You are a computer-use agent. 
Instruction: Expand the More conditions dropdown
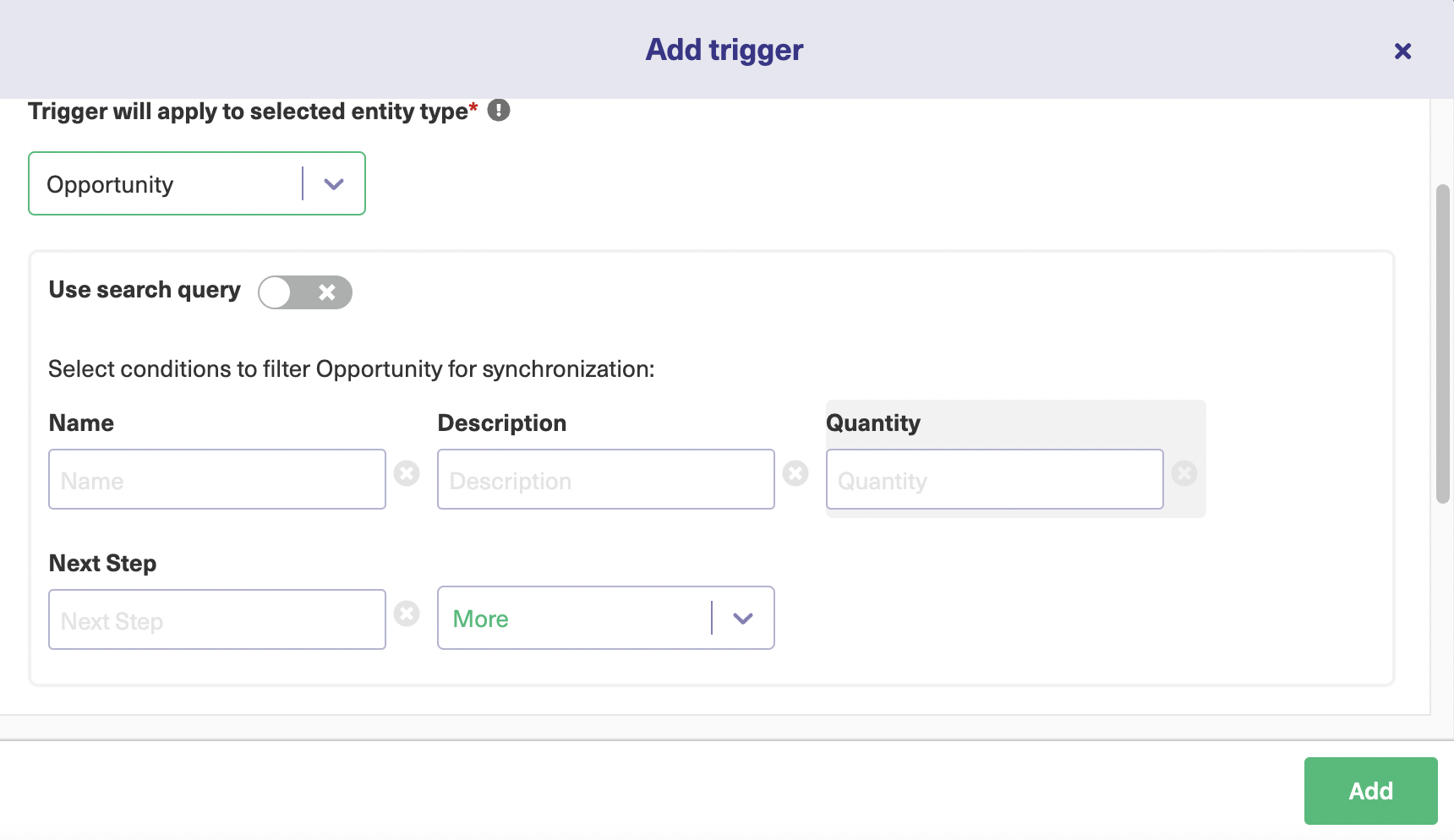tap(606, 618)
